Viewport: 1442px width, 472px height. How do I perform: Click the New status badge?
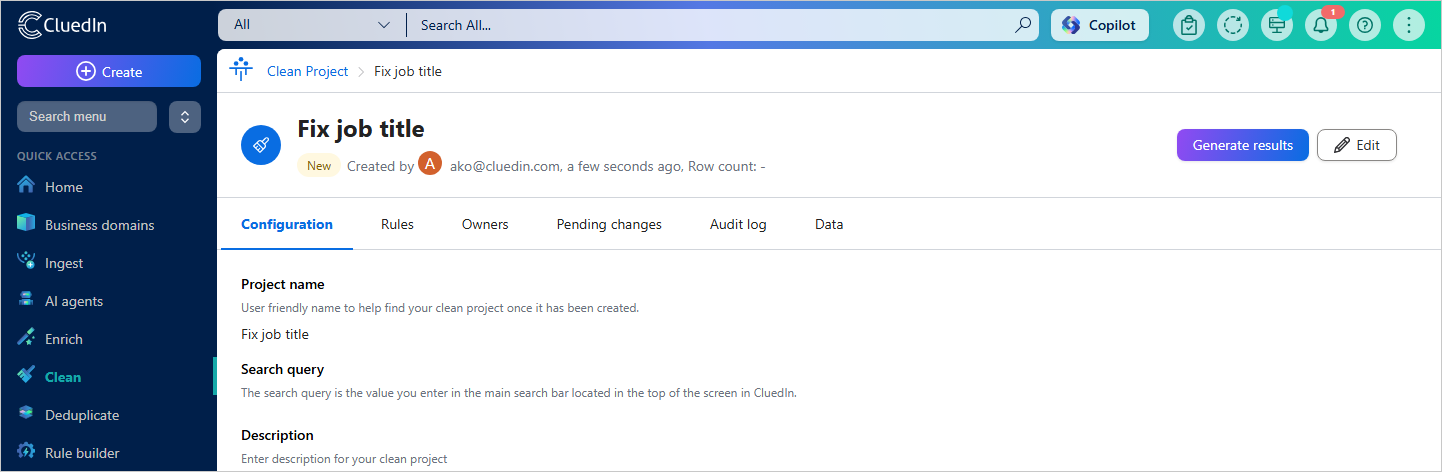(319, 166)
